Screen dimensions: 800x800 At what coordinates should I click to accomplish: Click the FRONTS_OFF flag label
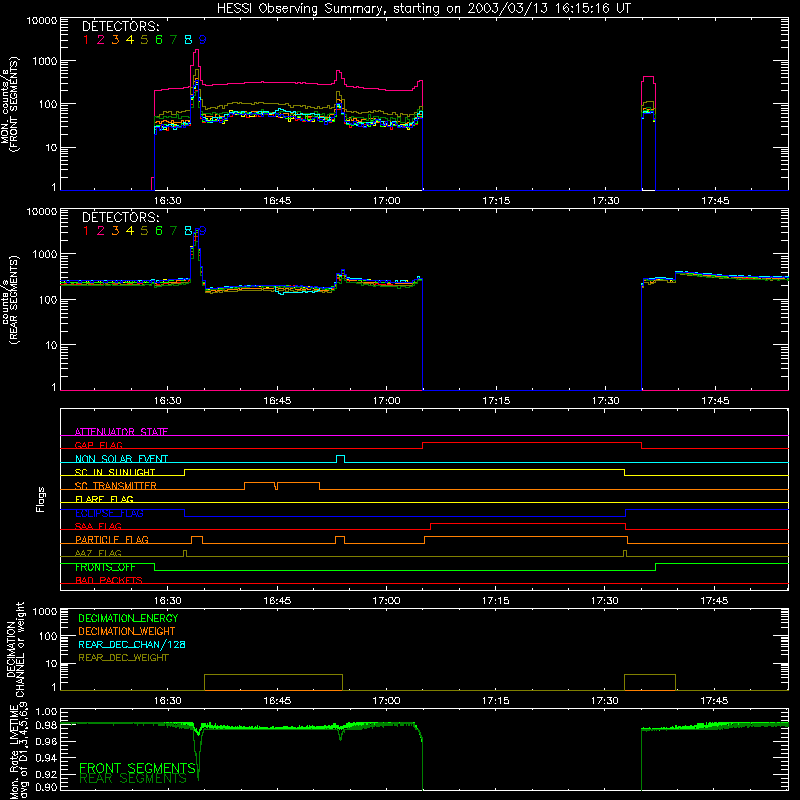(105, 567)
